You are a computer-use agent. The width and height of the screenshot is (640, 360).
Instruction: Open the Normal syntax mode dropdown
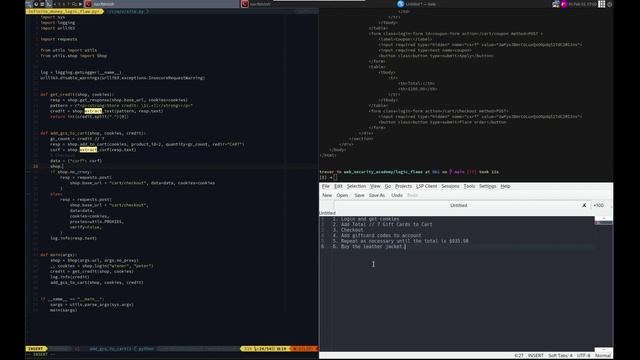coord(603,356)
